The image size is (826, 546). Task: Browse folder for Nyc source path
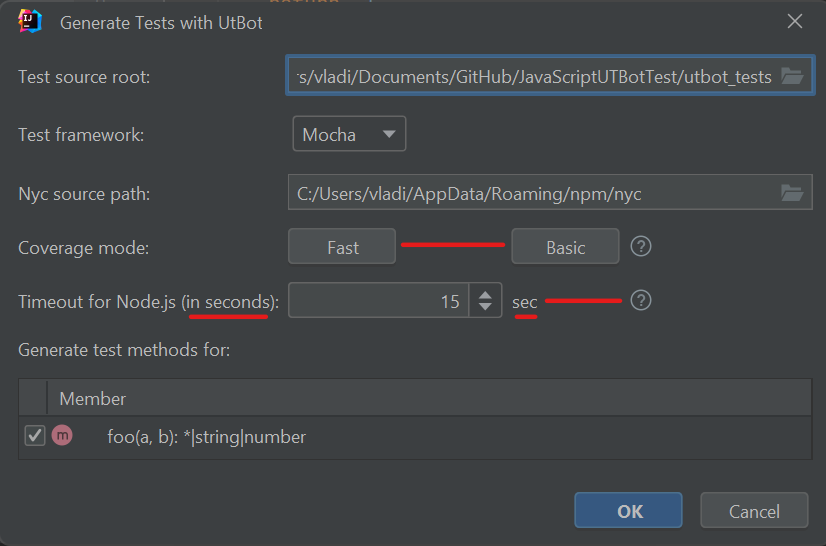pos(792,193)
